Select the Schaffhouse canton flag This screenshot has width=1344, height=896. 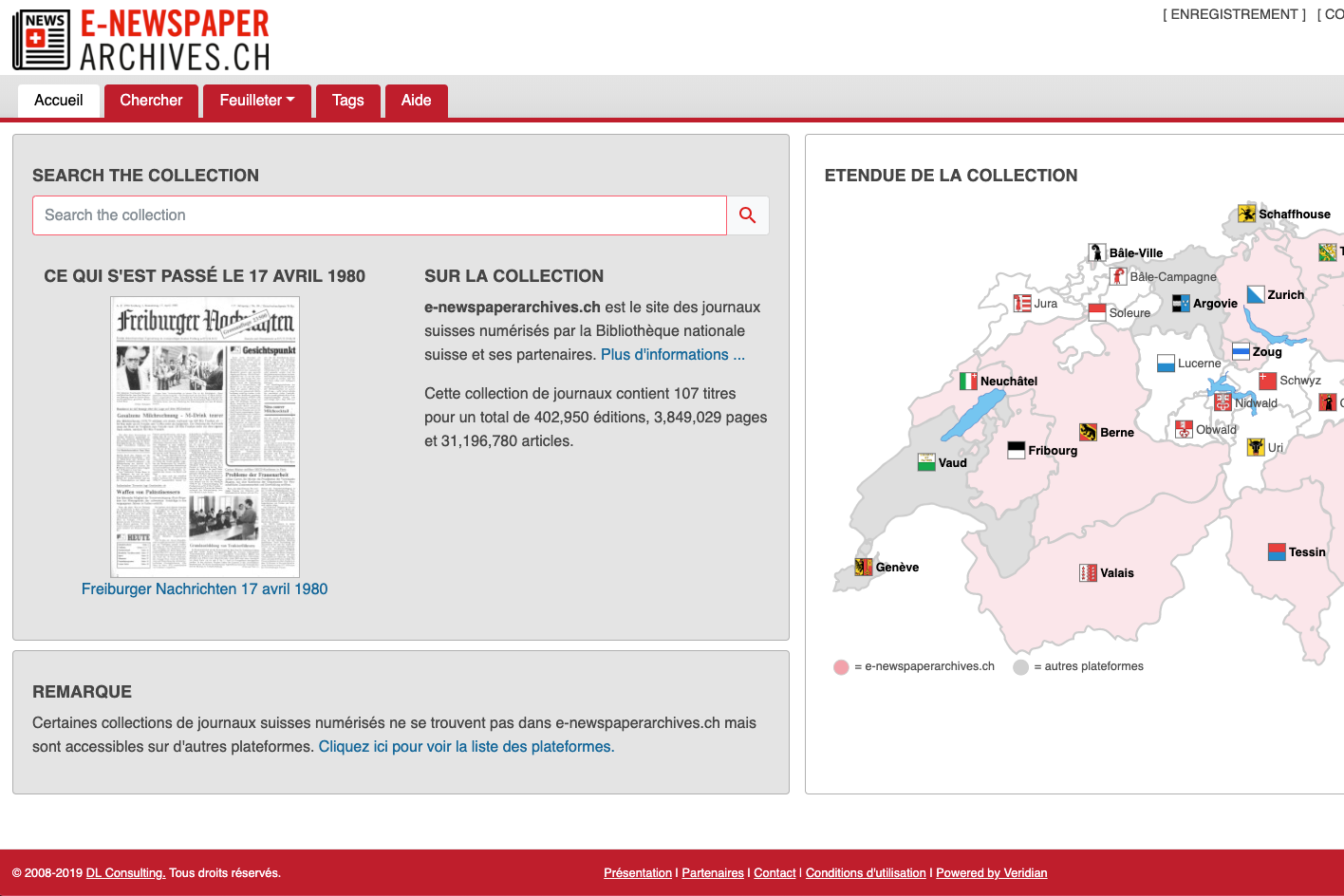tap(1247, 214)
